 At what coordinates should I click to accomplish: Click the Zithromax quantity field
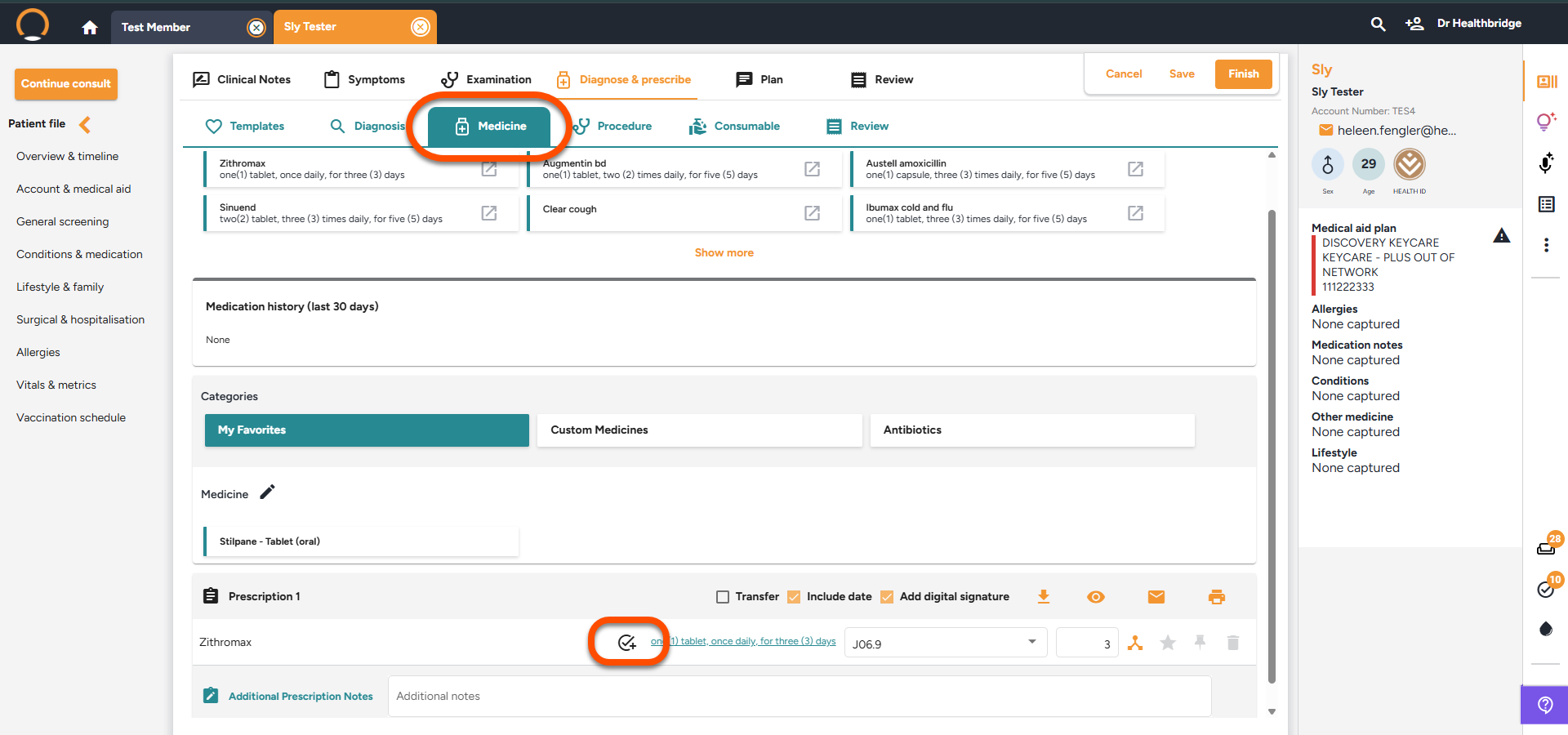coord(1087,643)
